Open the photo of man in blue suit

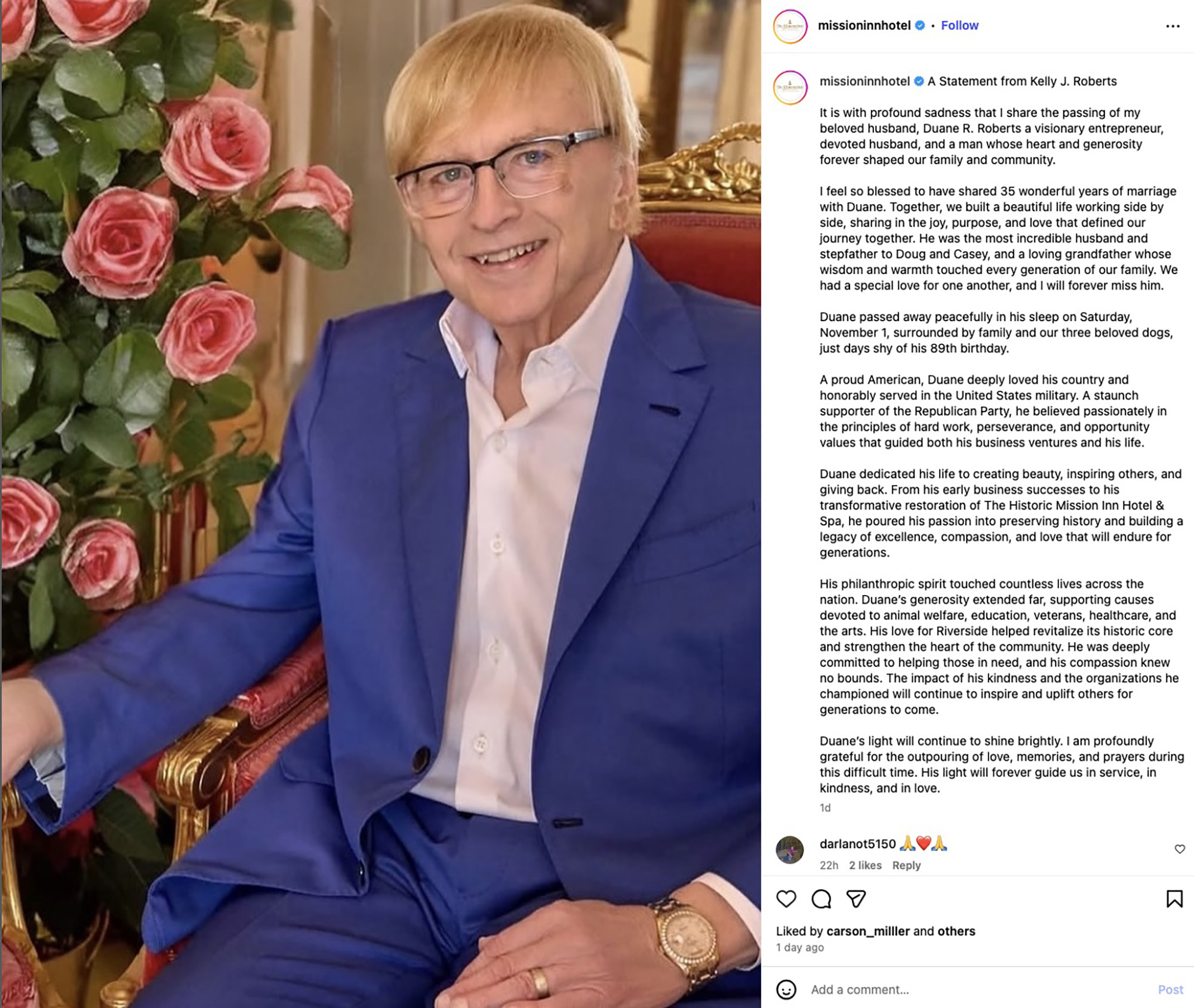tap(381, 504)
